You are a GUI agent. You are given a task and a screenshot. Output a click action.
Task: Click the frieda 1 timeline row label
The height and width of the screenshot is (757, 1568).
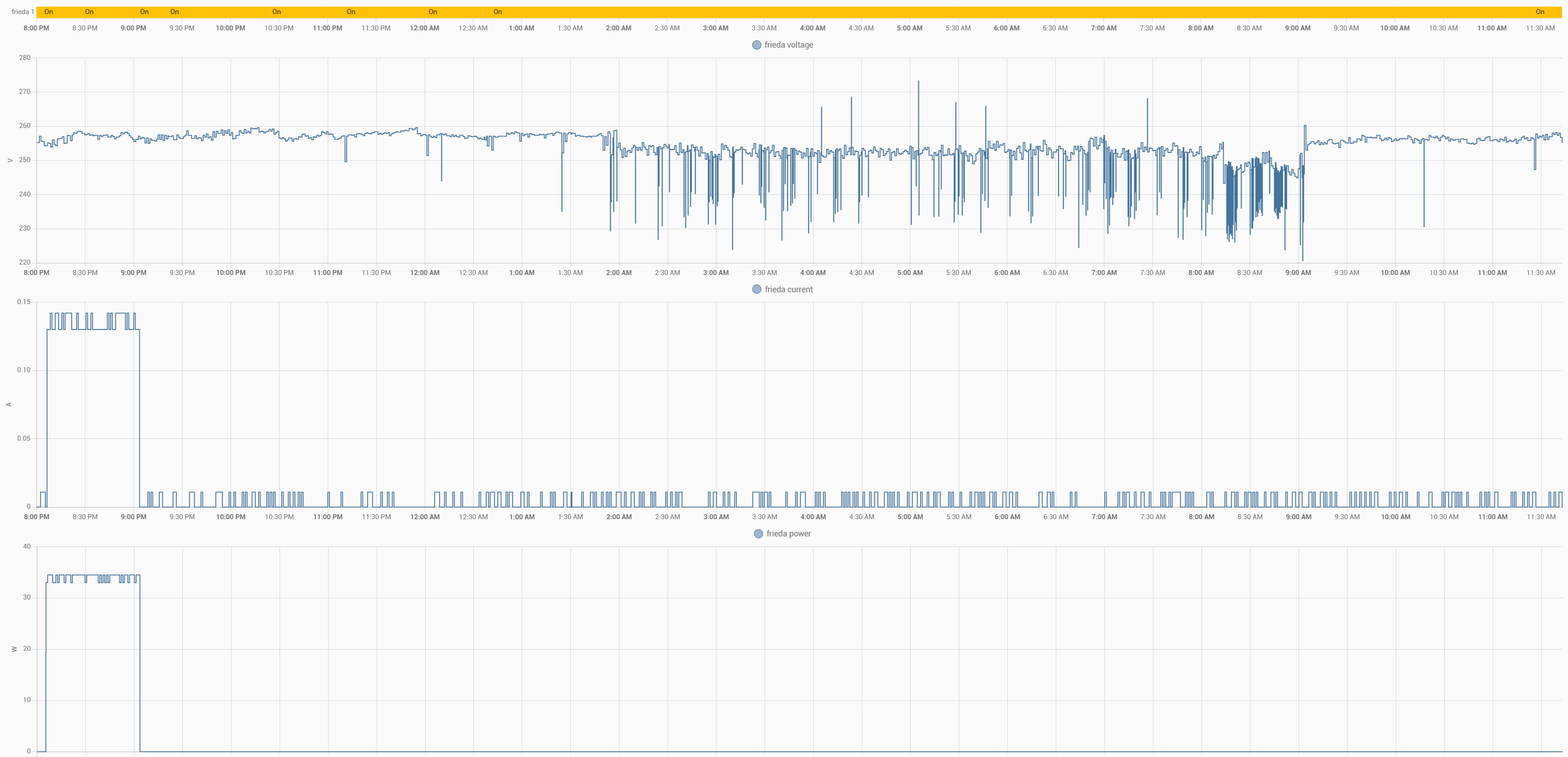pyautogui.click(x=23, y=11)
